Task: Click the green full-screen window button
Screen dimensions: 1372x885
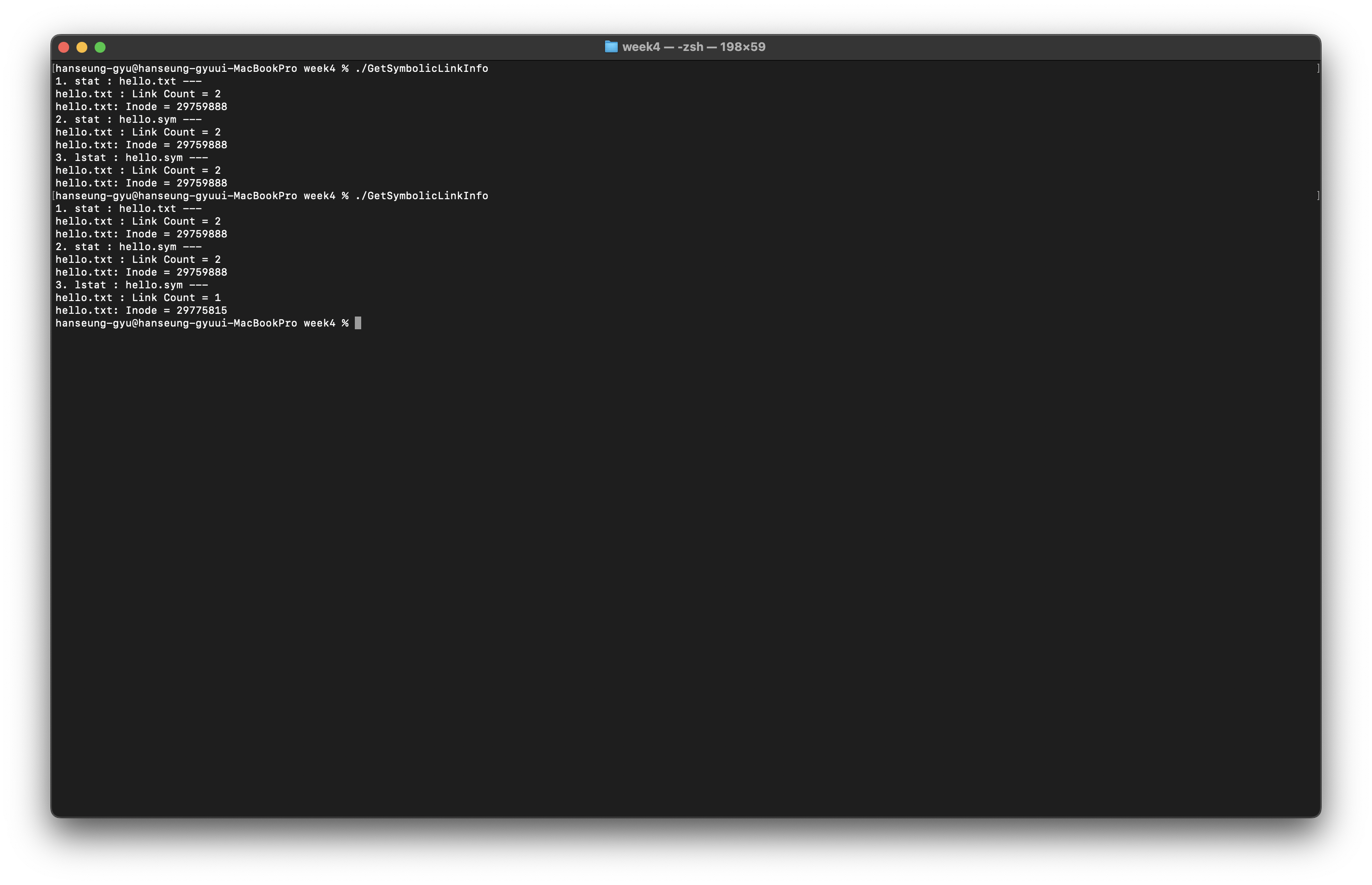Action: point(100,47)
